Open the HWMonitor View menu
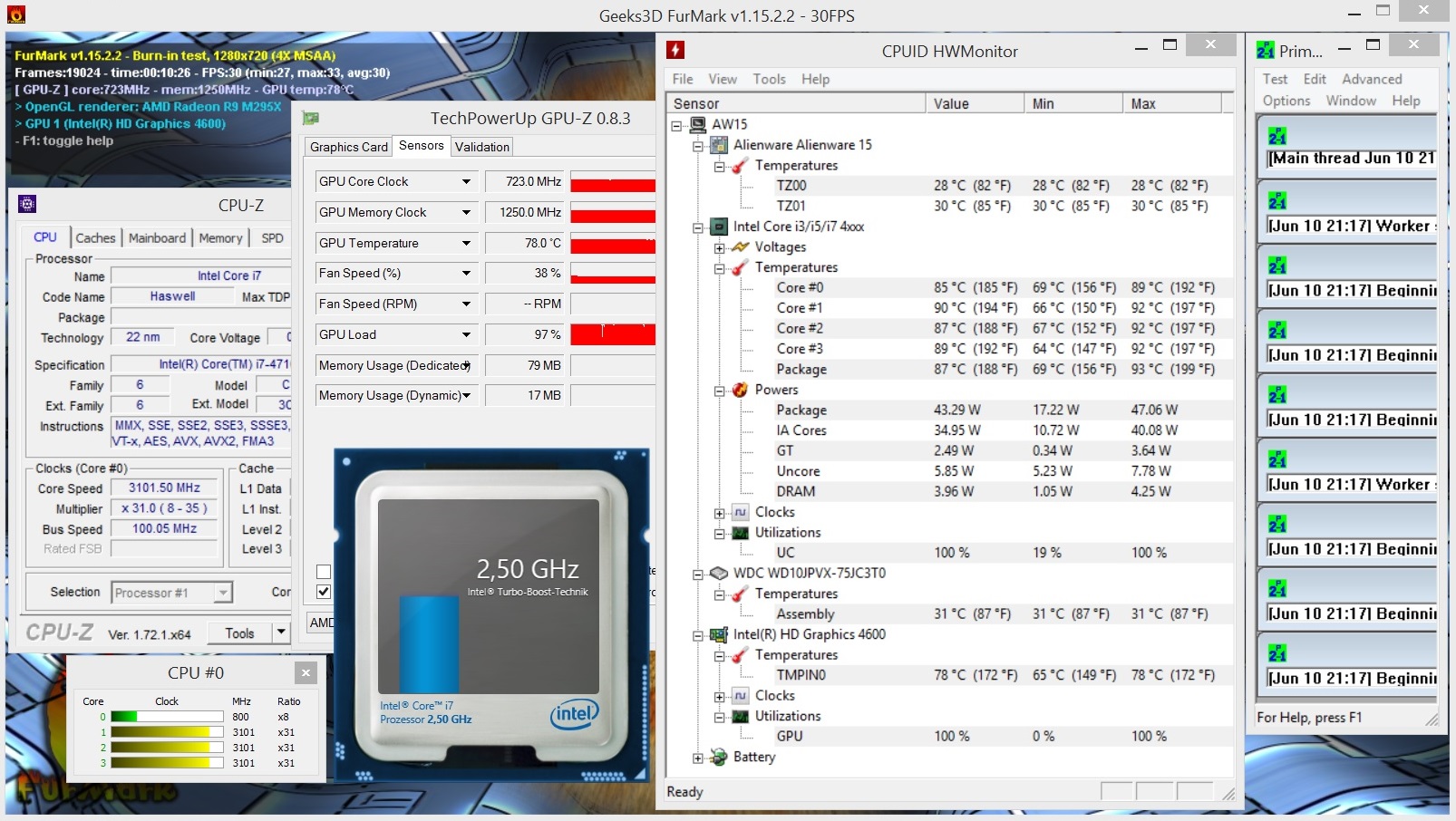This screenshot has height=821, width=1456. pos(723,79)
